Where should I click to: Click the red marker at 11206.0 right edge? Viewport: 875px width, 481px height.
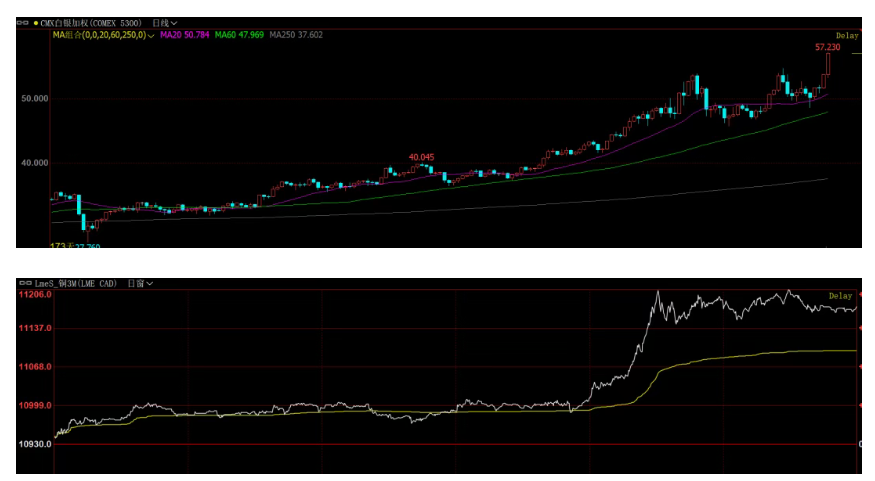tap(860, 294)
